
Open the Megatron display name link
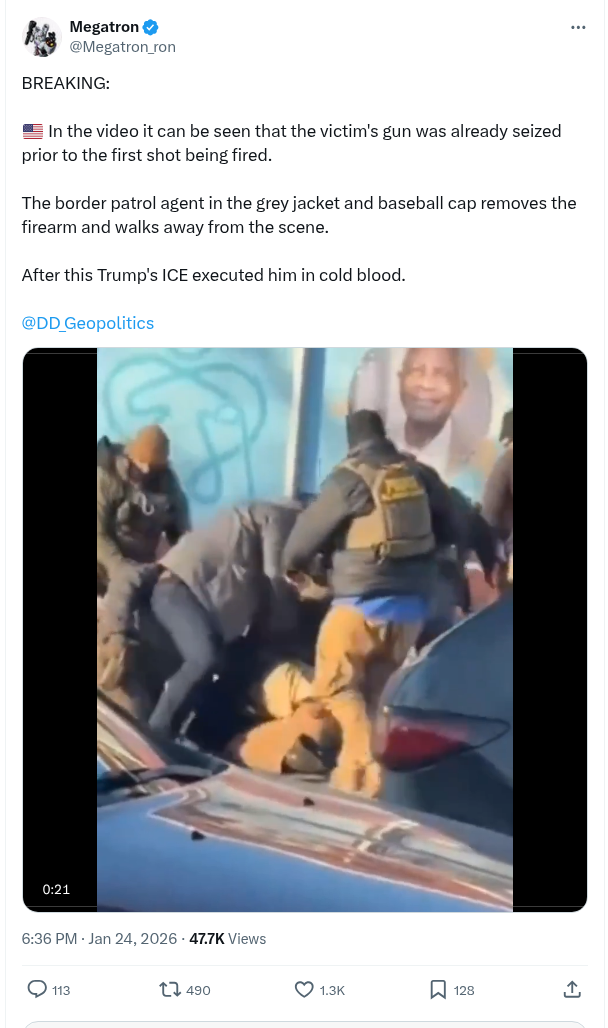click(104, 27)
